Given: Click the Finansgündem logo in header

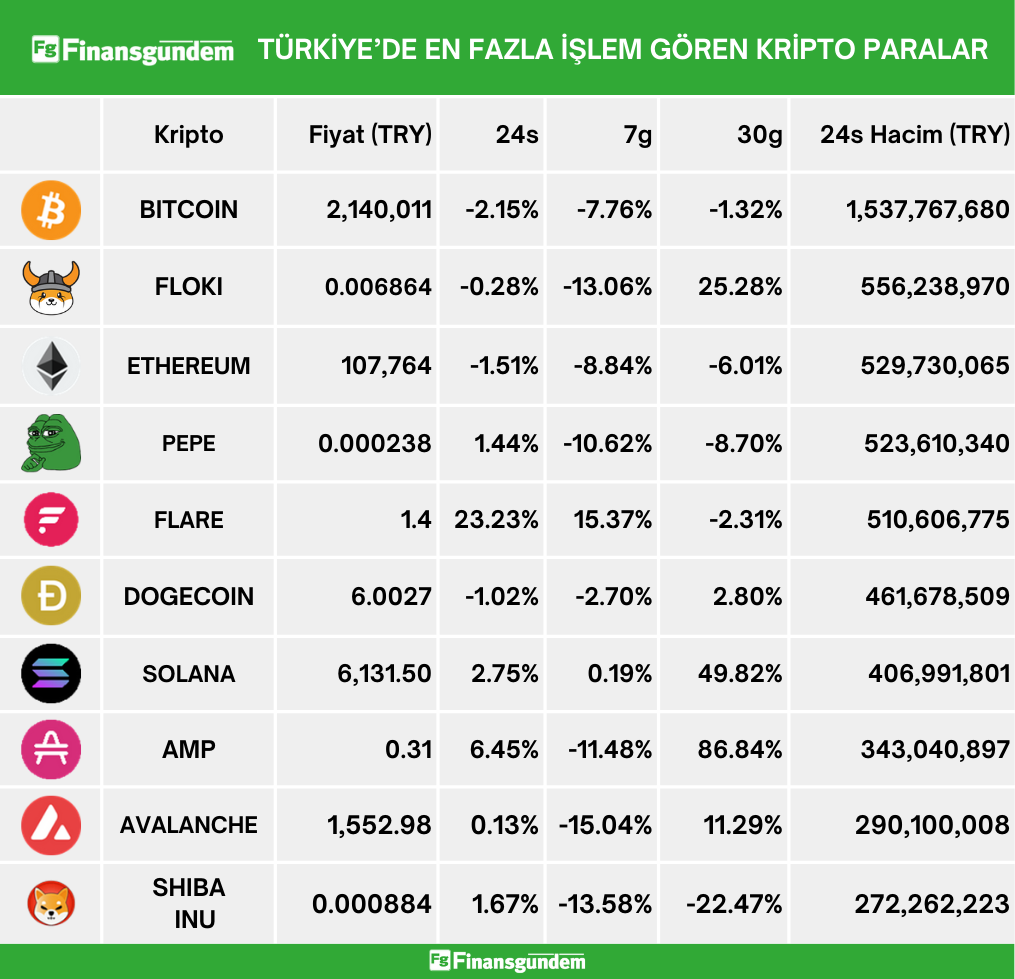Looking at the screenshot, I should 133,49.
